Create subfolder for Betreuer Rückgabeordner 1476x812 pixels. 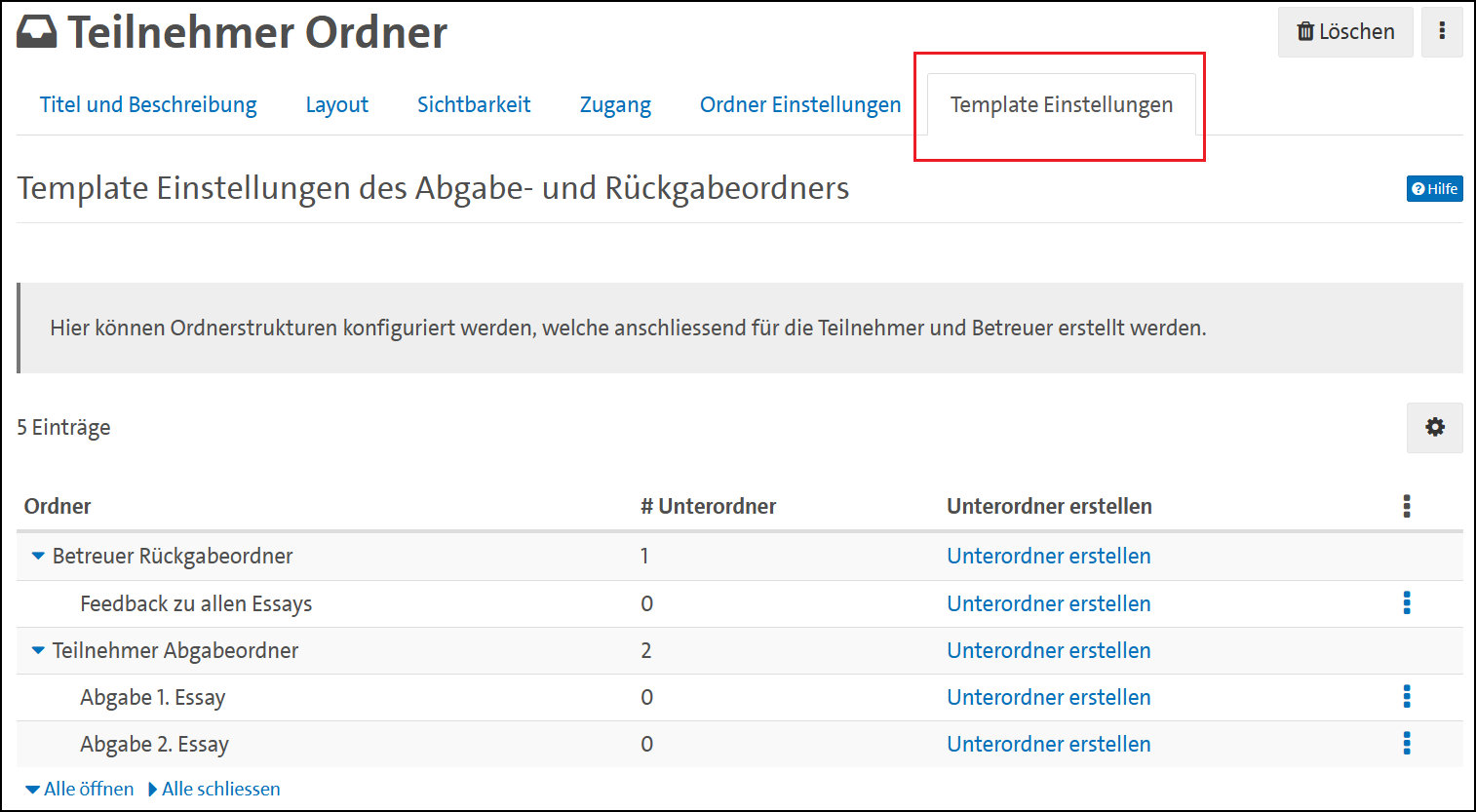click(1048, 556)
